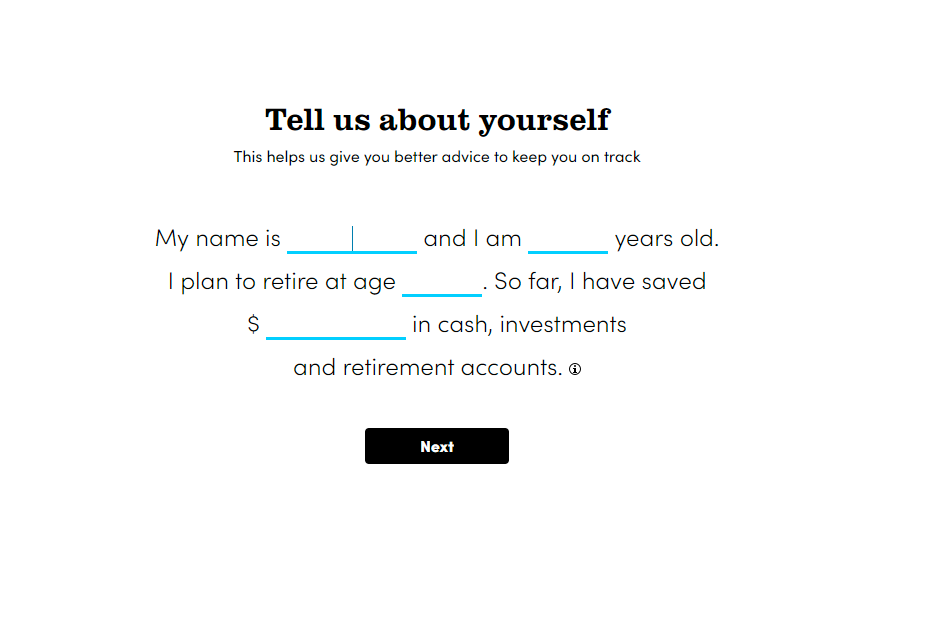Click the dollar sign before savings field

(x=253, y=324)
